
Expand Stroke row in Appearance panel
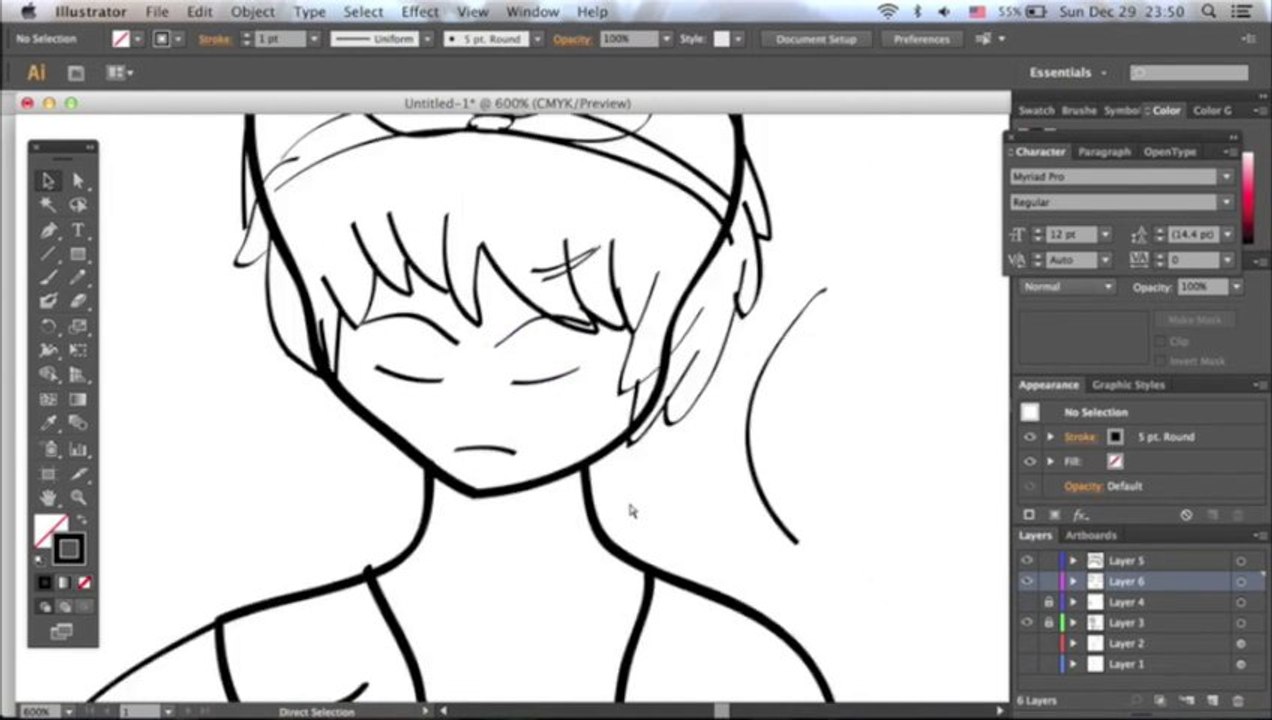(1050, 437)
